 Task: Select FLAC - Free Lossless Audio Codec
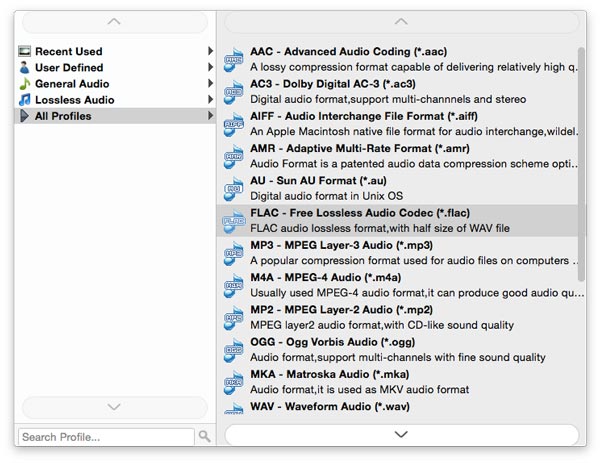click(398, 221)
